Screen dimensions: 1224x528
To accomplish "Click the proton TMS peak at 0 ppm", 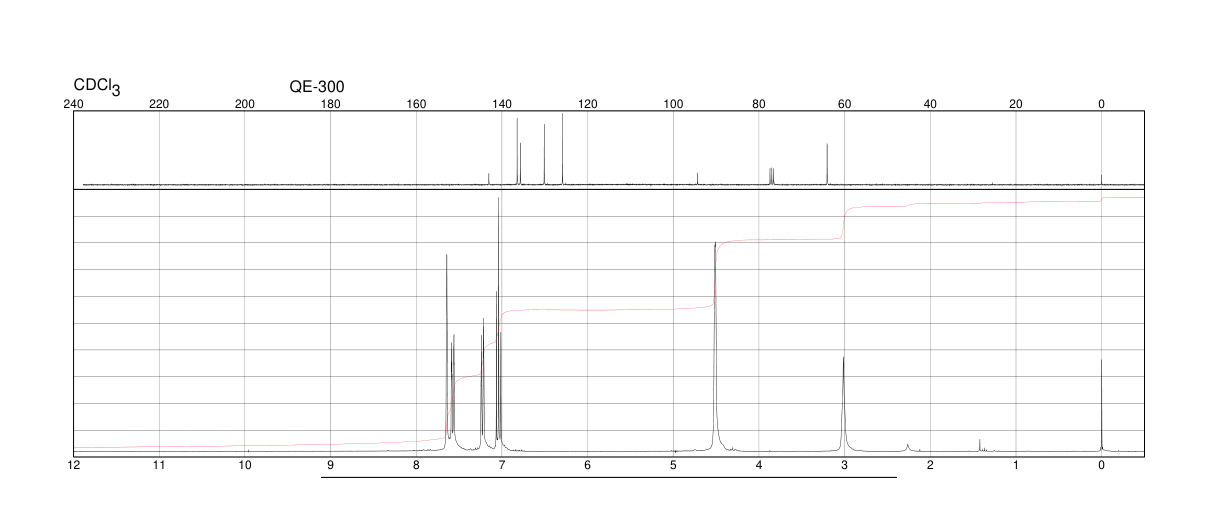I will coord(1101,405).
